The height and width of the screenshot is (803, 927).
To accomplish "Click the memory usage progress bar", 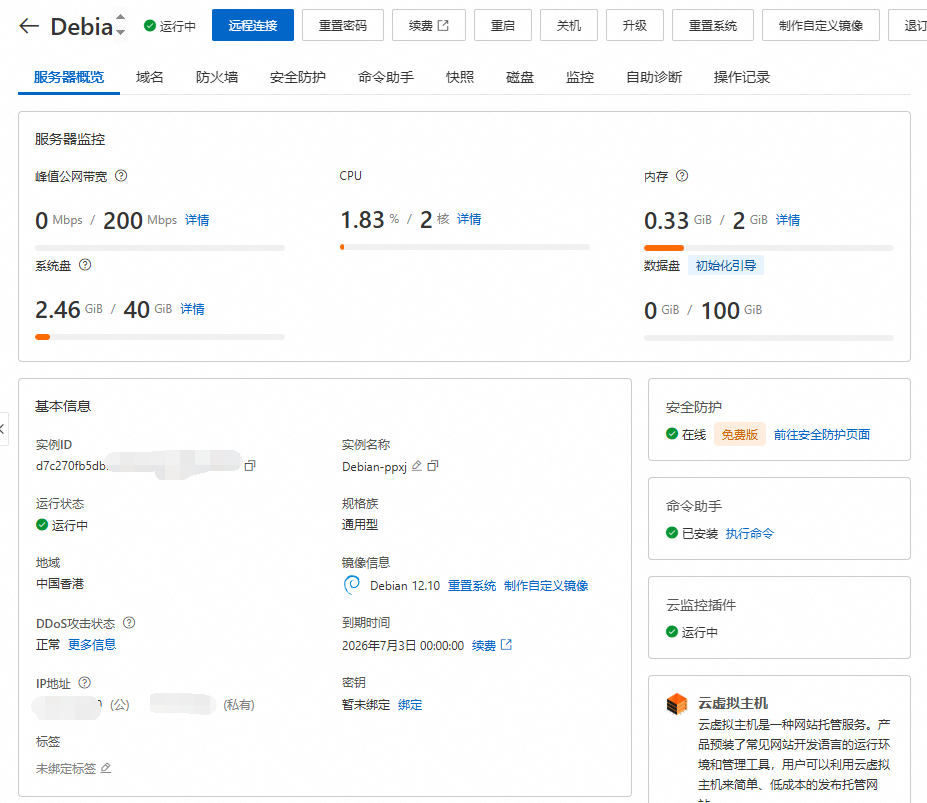I will tap(768, 247).
